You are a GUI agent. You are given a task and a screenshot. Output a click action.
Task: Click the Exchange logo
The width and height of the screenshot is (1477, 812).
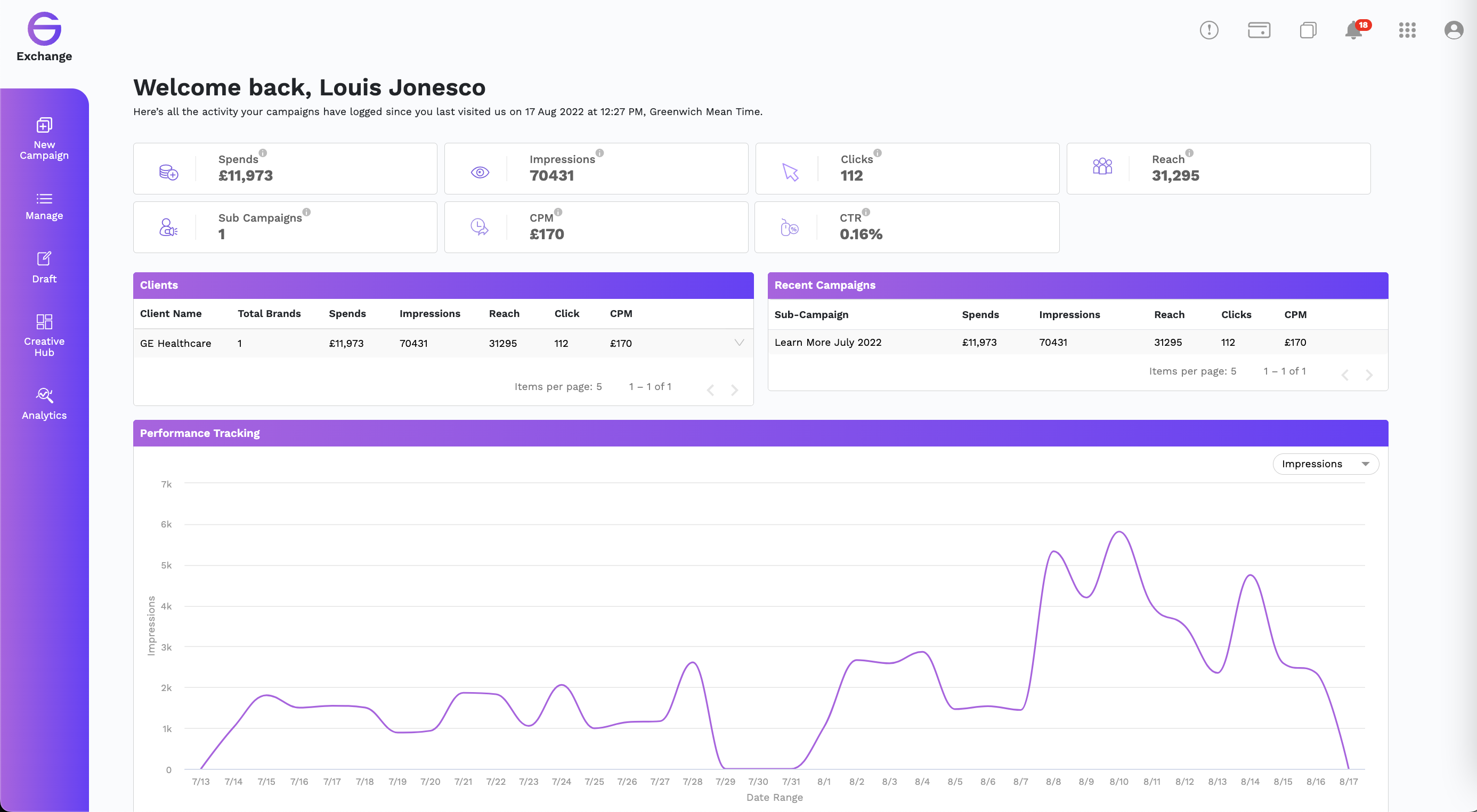[44, 30]
